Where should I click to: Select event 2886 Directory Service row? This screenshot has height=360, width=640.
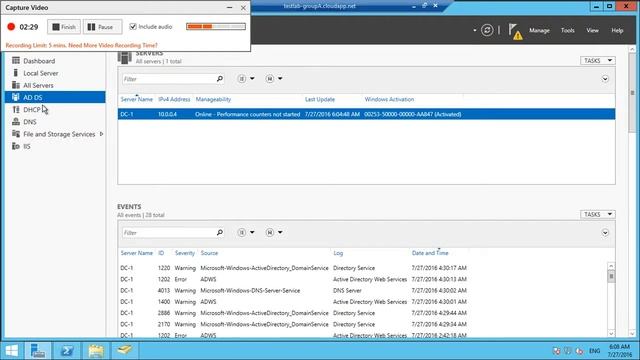tap(362, 313)
